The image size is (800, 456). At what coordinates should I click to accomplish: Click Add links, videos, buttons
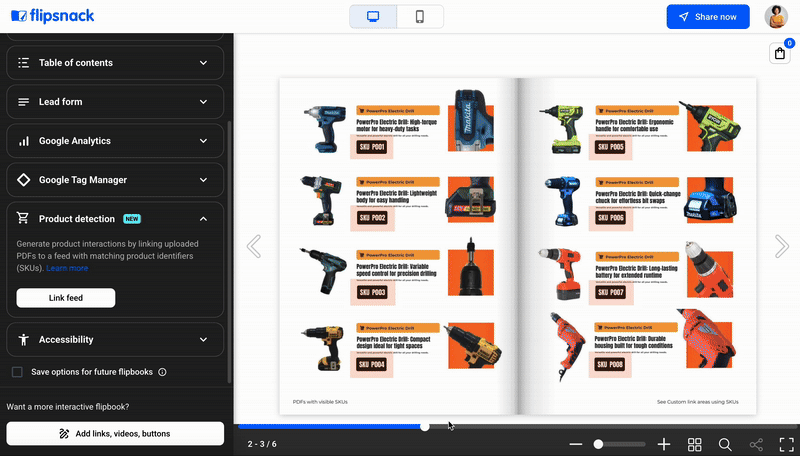(x=115, y=434)
